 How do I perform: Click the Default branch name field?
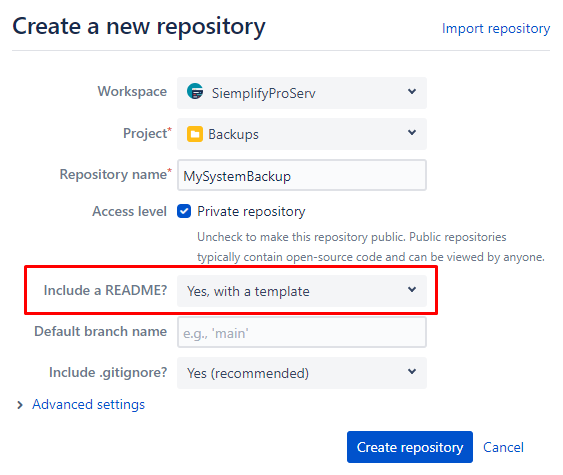302,332
